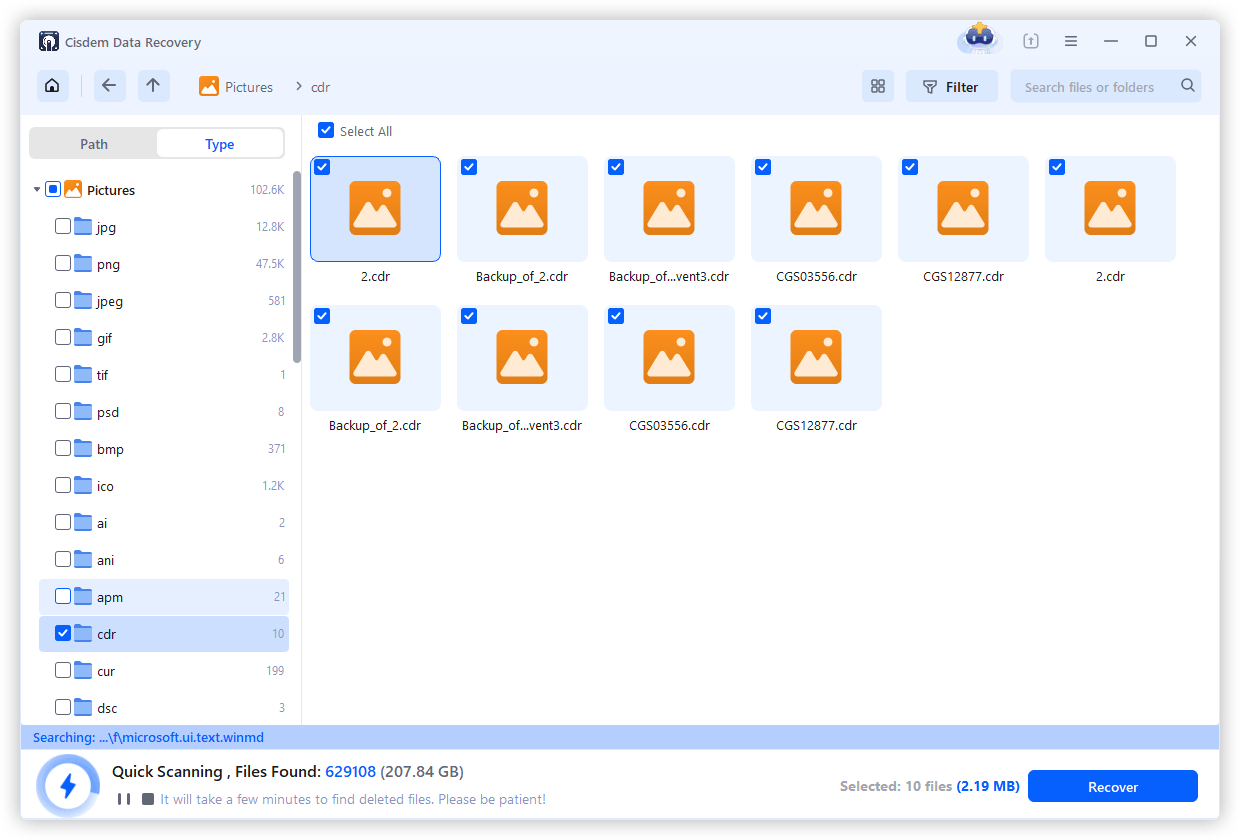Start the search with the magnifier icon

[1188, 86]
